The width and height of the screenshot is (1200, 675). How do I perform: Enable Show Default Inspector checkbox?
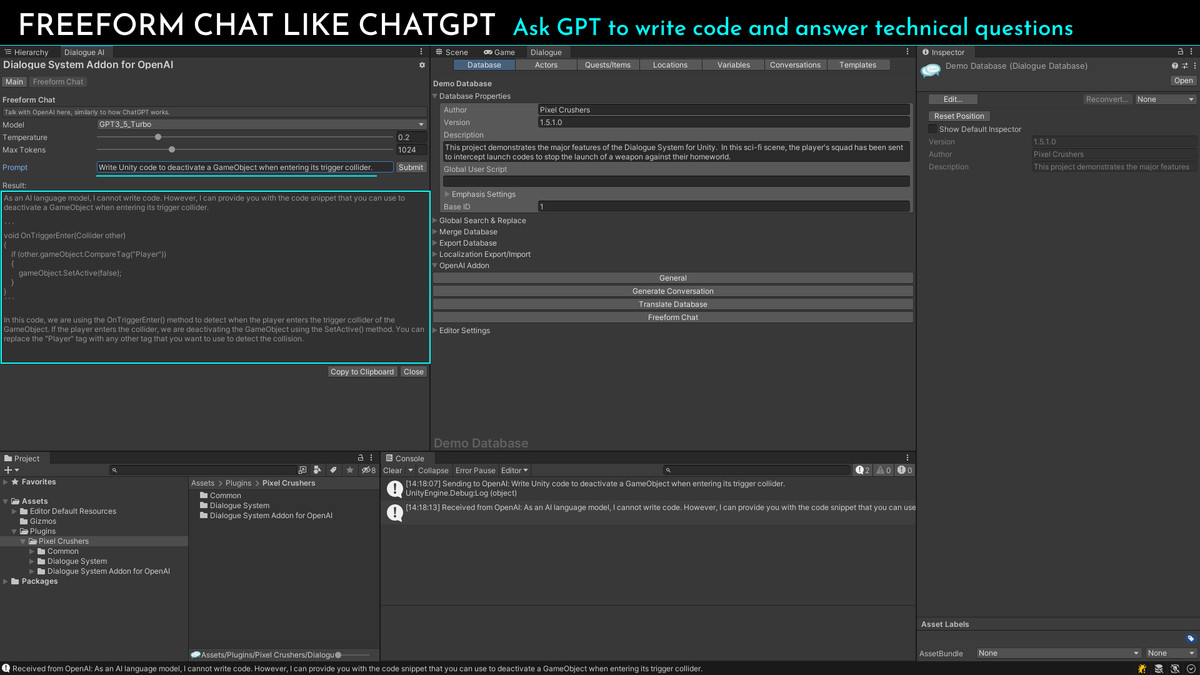933,129
